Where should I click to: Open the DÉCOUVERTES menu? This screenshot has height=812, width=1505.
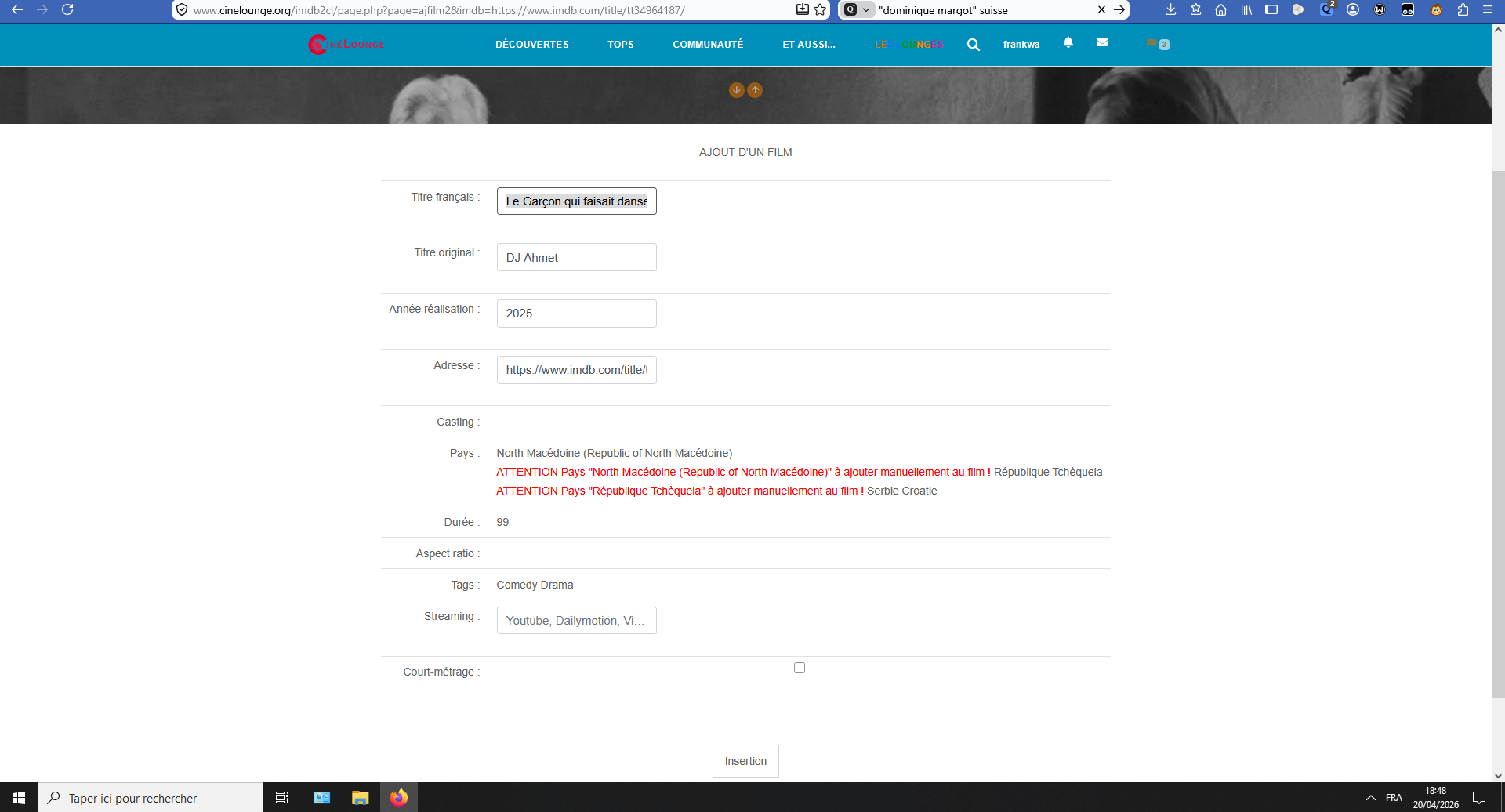[532, 45]
